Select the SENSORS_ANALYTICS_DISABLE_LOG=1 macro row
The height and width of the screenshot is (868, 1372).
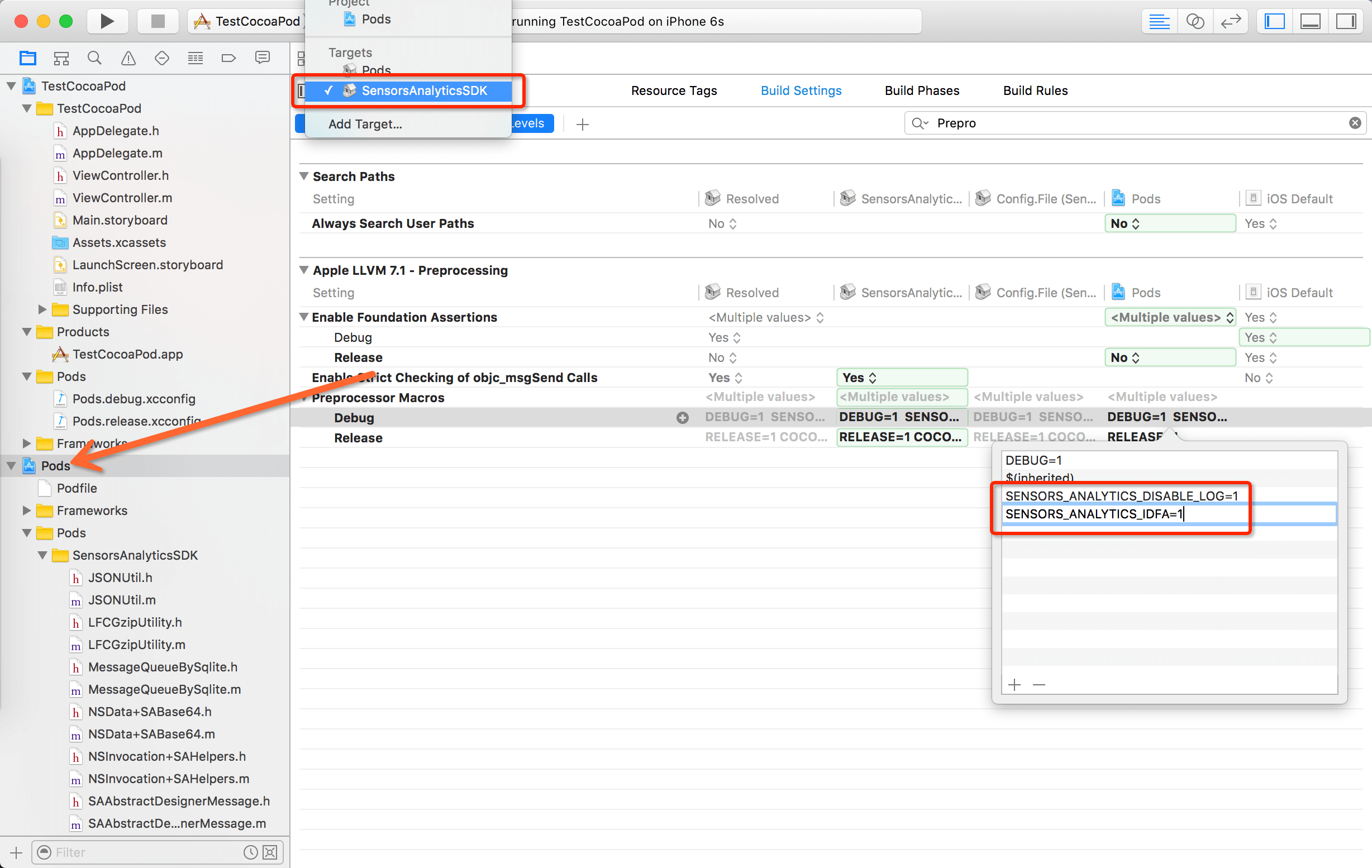click(1169, 496)
